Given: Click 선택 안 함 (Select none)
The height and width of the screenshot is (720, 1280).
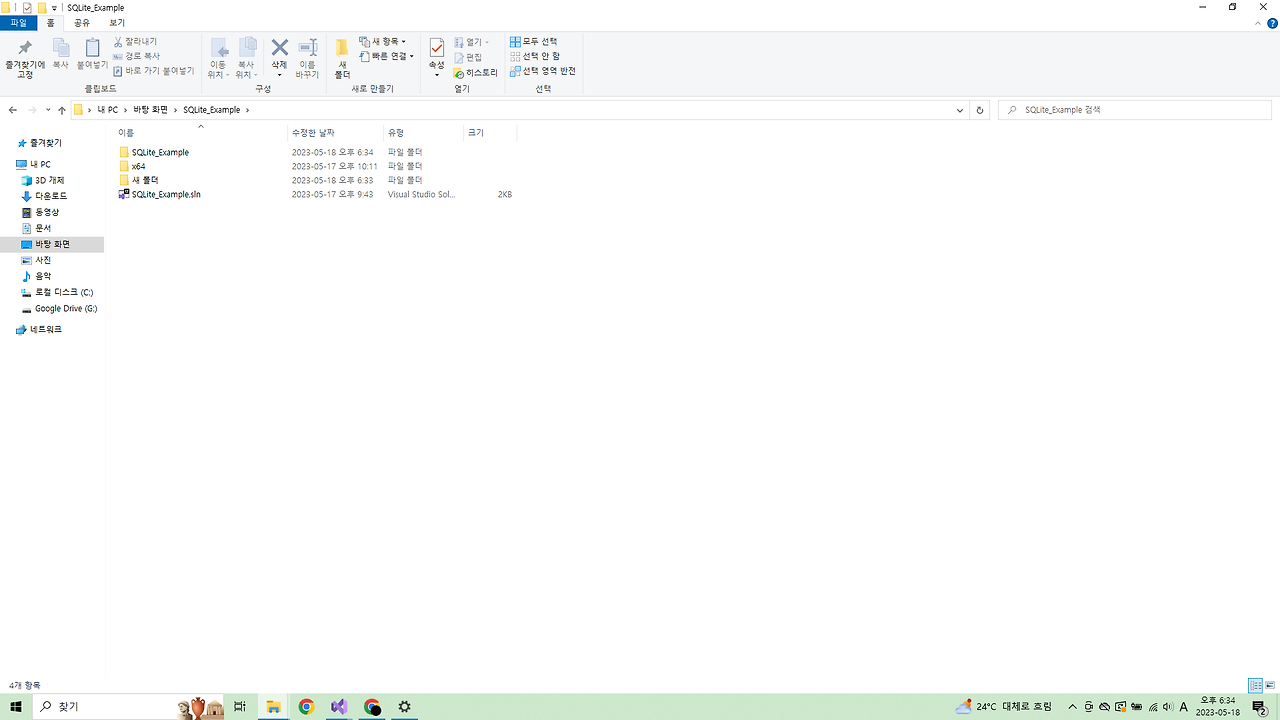Looking at the screenshot, I should [535, 56].
